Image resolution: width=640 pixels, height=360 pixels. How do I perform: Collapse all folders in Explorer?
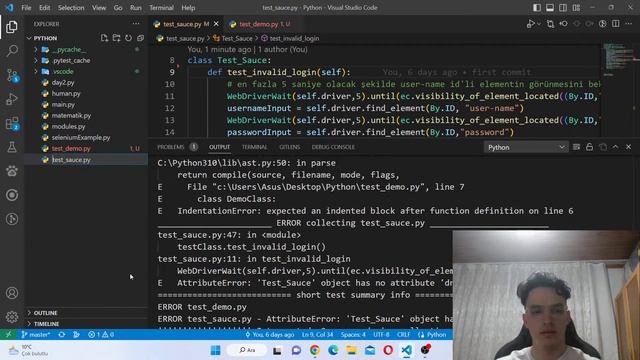(x=140, y=38)
